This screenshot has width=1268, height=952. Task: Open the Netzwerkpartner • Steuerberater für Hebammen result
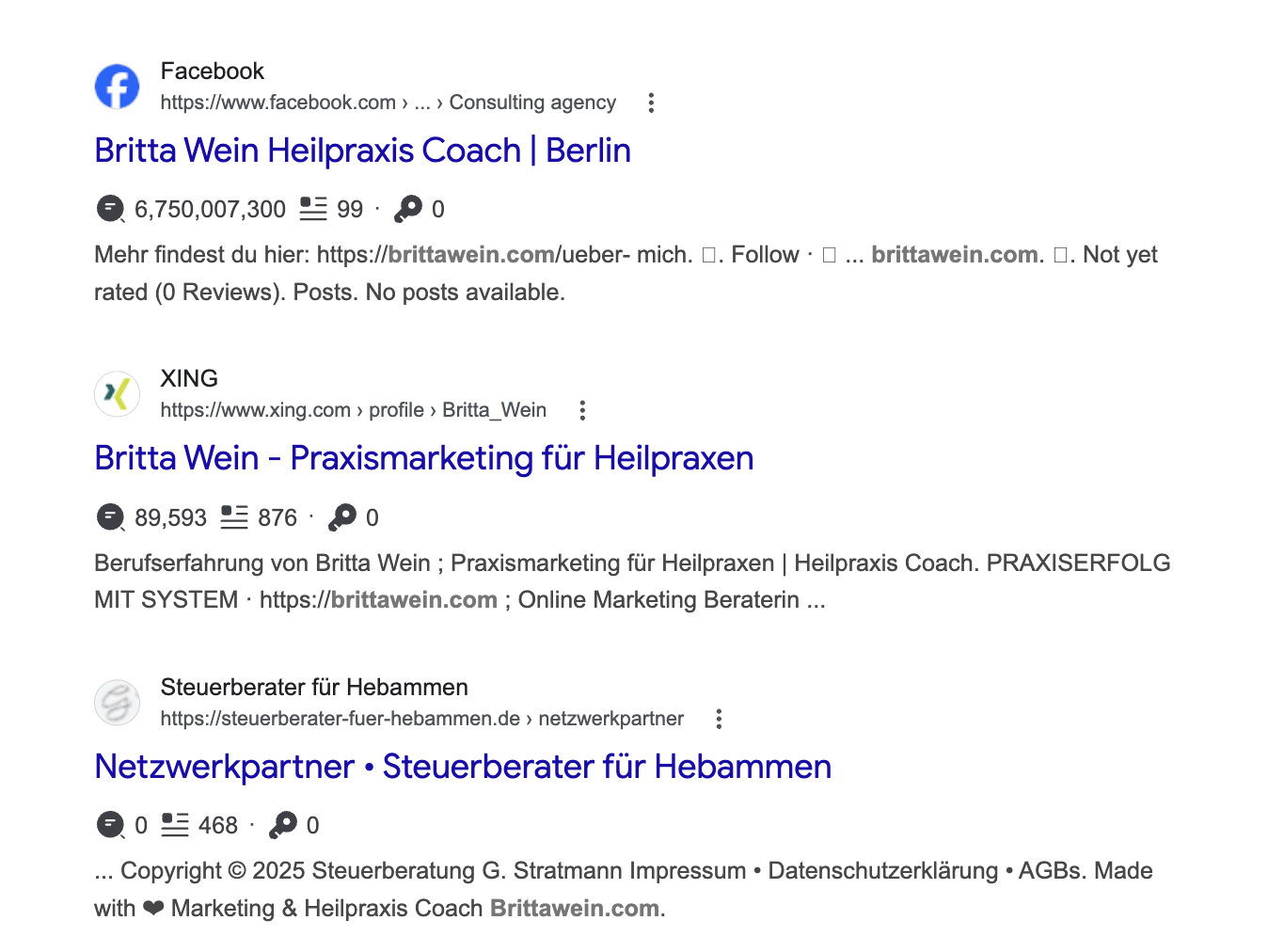point(462,767)
